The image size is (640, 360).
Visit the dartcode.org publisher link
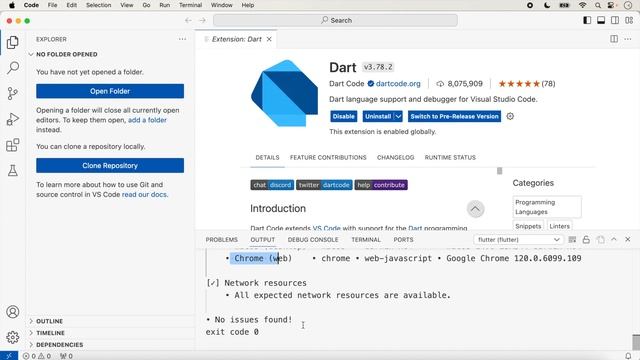tap(398, 84)
